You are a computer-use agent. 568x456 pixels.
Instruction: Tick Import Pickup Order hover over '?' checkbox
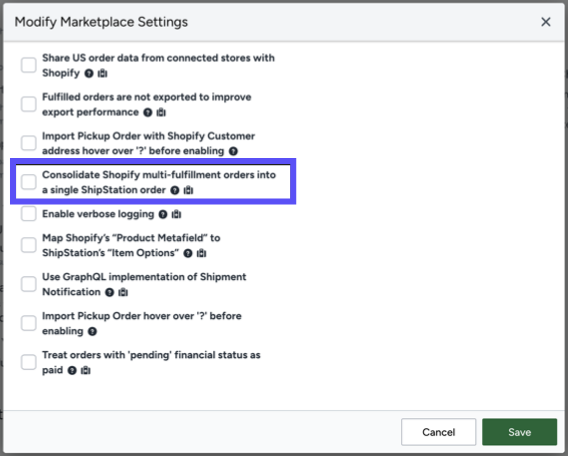click(29, 323)
